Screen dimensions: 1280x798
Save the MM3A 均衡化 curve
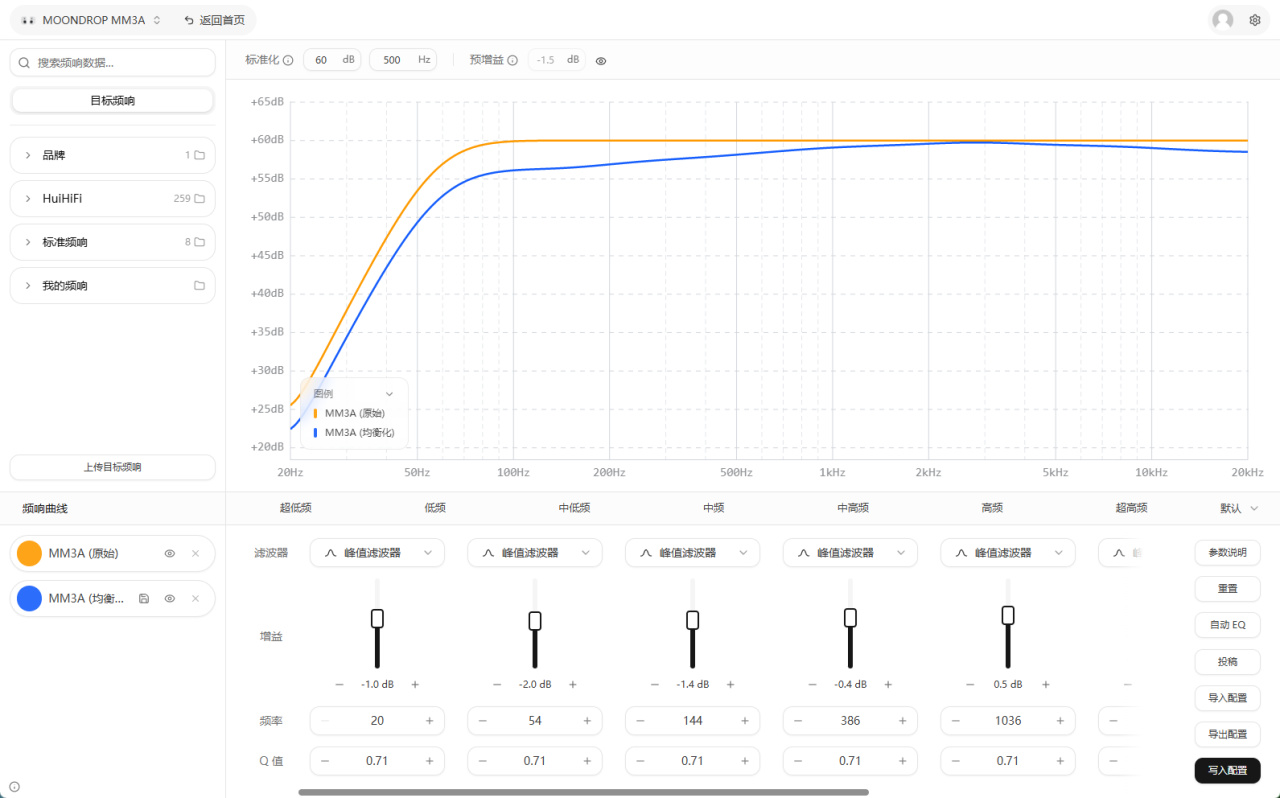click(144, 598)
